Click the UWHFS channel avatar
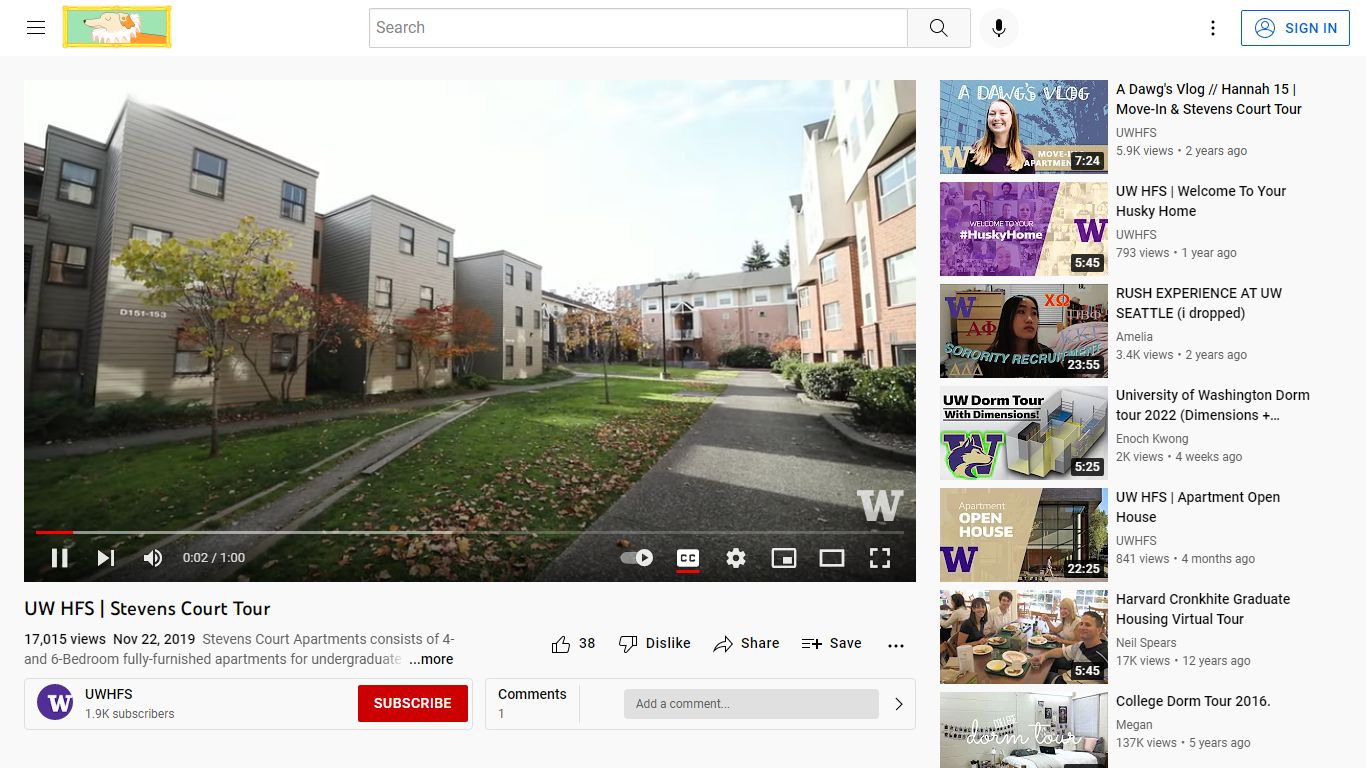The width and height of the screenshot is (1366, 768). 55,703
